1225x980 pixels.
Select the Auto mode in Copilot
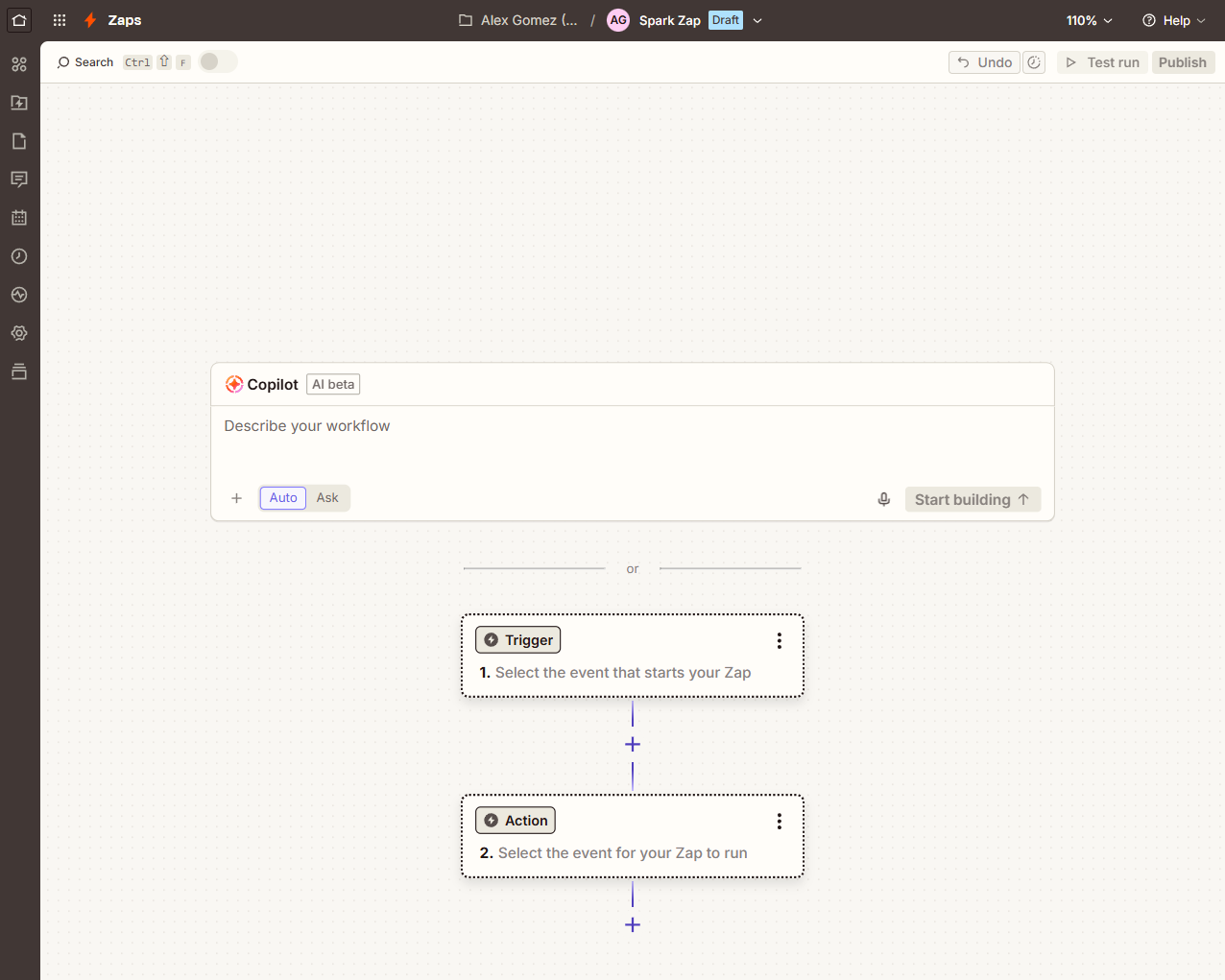[x=282, y=497]
